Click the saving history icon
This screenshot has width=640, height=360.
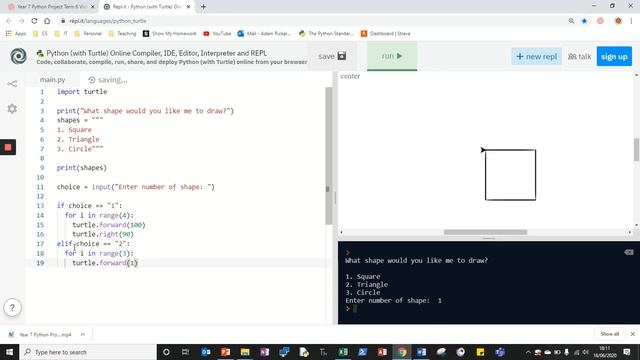(91, 80)
